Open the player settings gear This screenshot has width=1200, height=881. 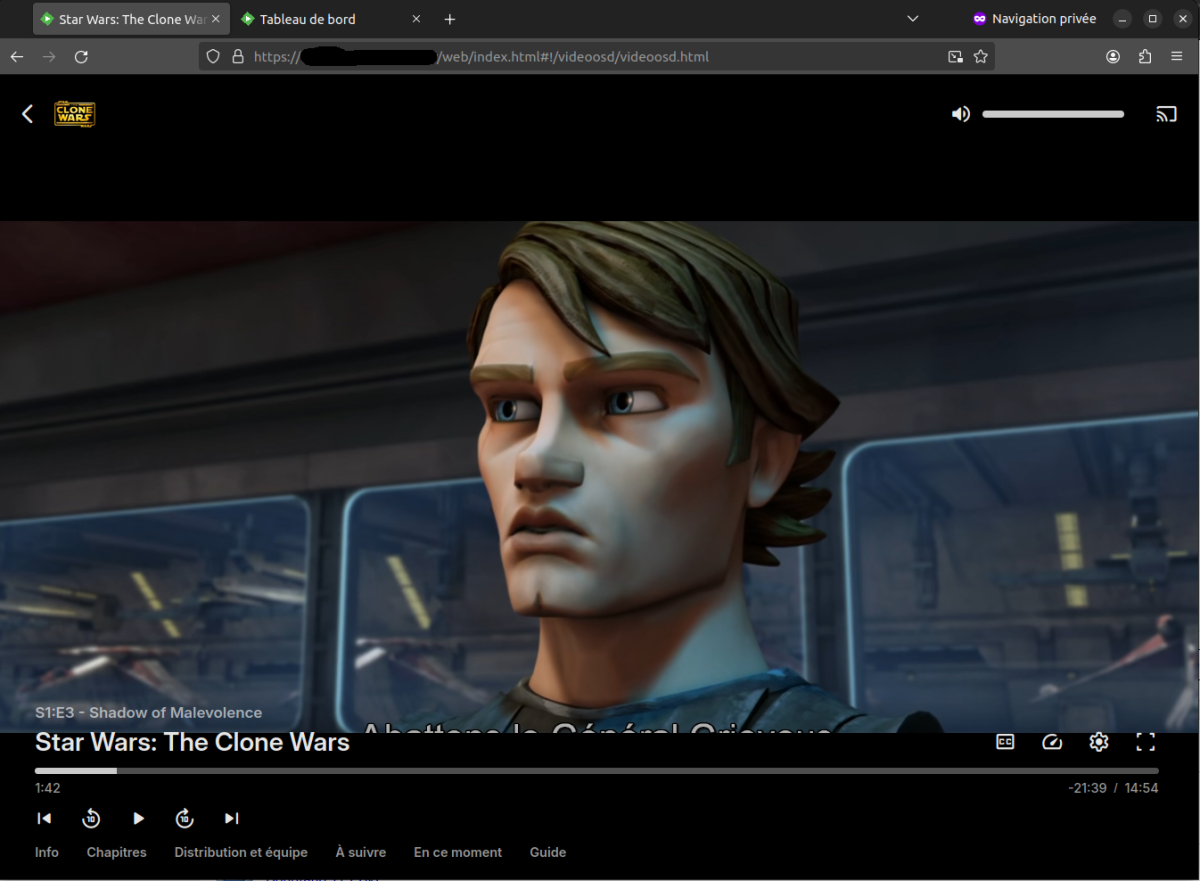(x=1098, y=742)
